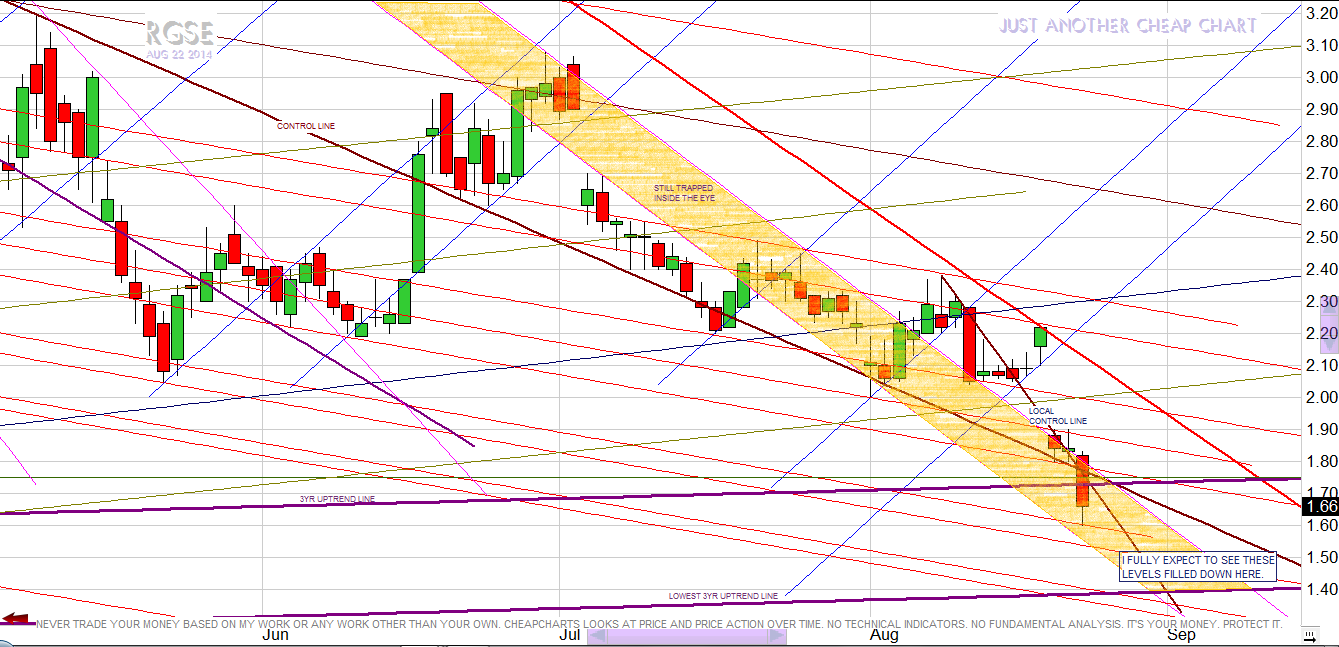Click the Sep month marker on time axis
1339x647 pixels.
click(1181, 635)
